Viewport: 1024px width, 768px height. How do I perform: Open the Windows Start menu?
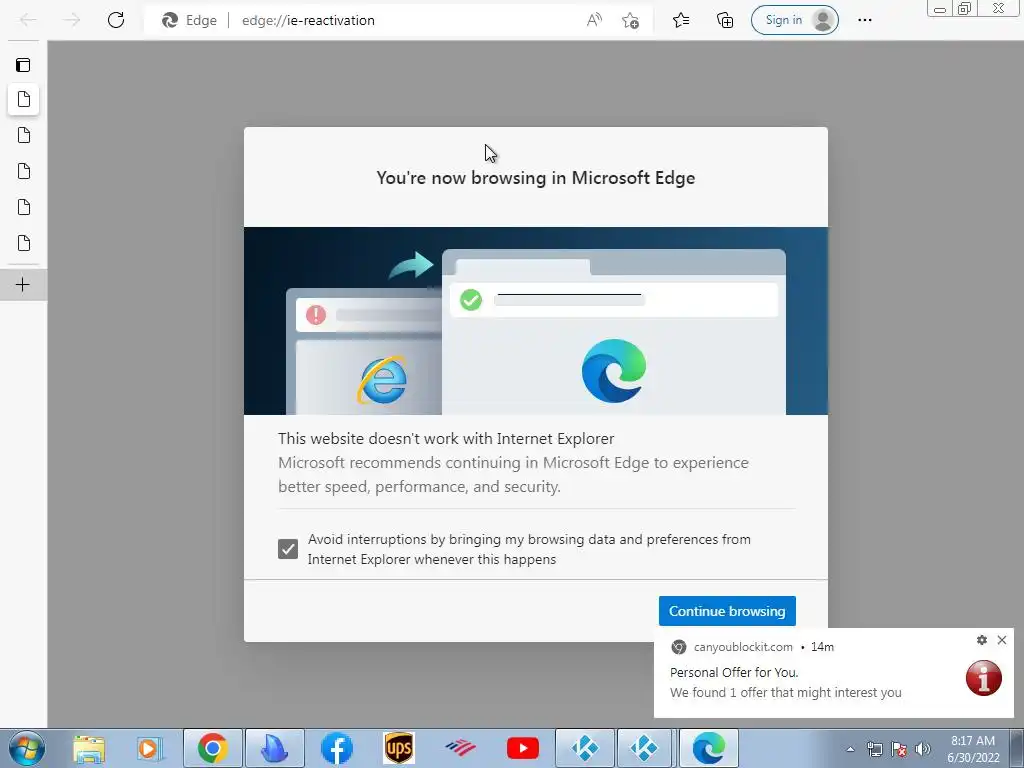[27, 748]
